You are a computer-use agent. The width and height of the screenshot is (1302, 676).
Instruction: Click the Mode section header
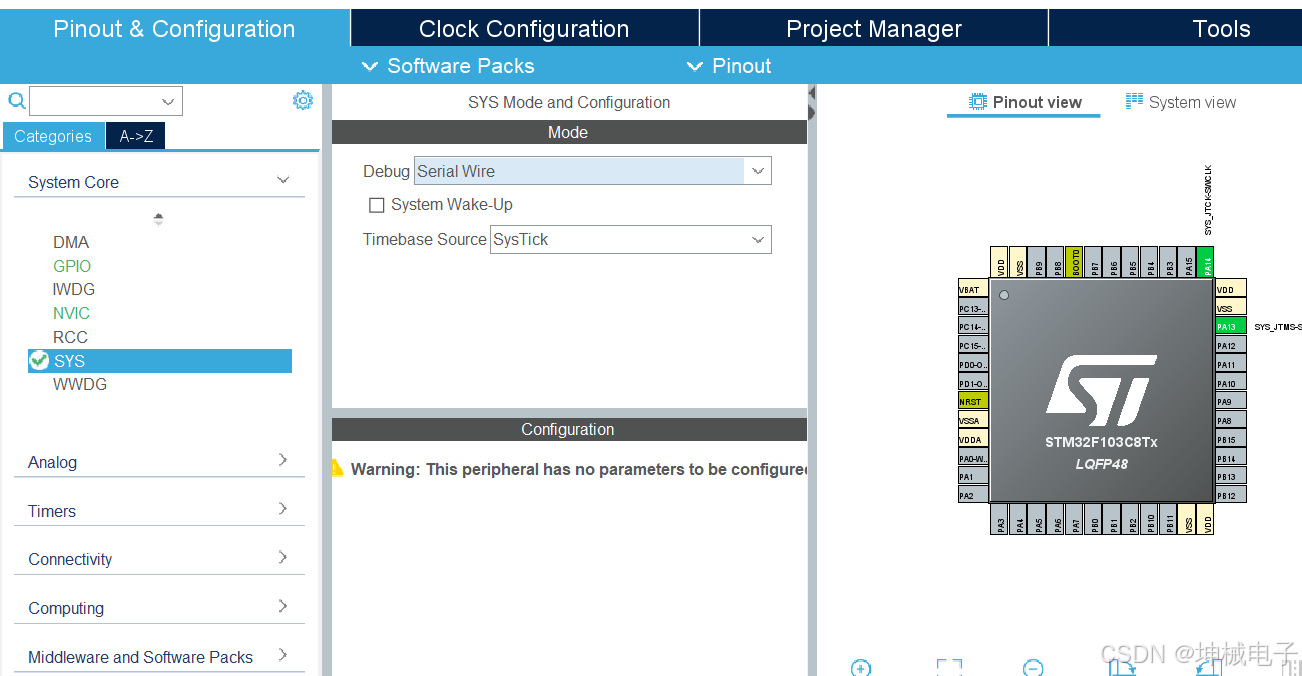coord(568,132)
